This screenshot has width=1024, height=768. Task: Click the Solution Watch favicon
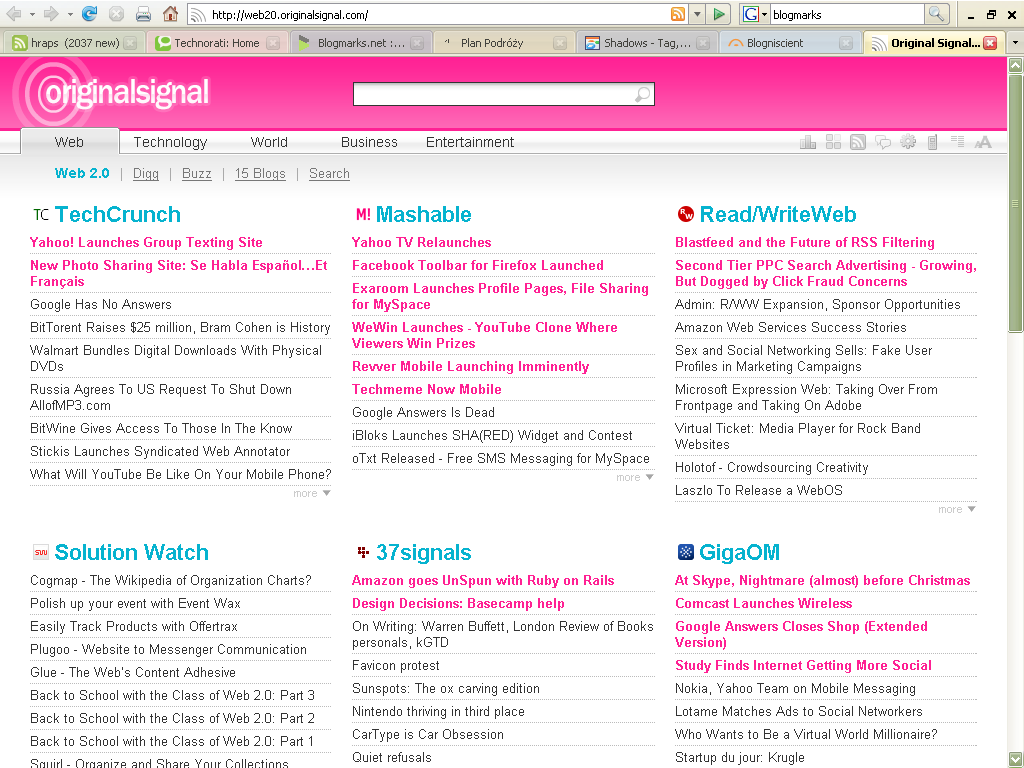40,552
